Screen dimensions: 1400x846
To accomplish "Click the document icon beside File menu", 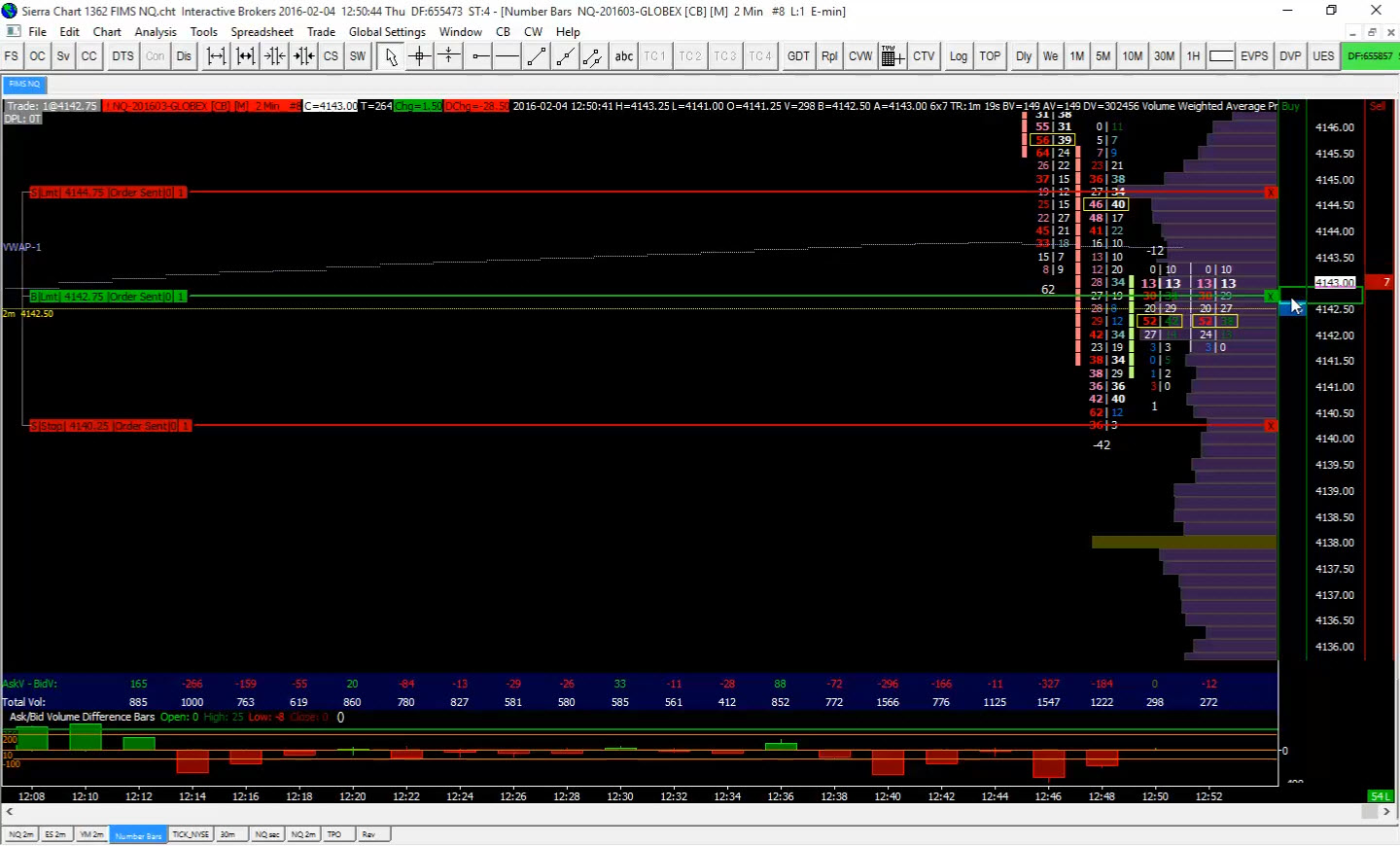I will (13, 31).
